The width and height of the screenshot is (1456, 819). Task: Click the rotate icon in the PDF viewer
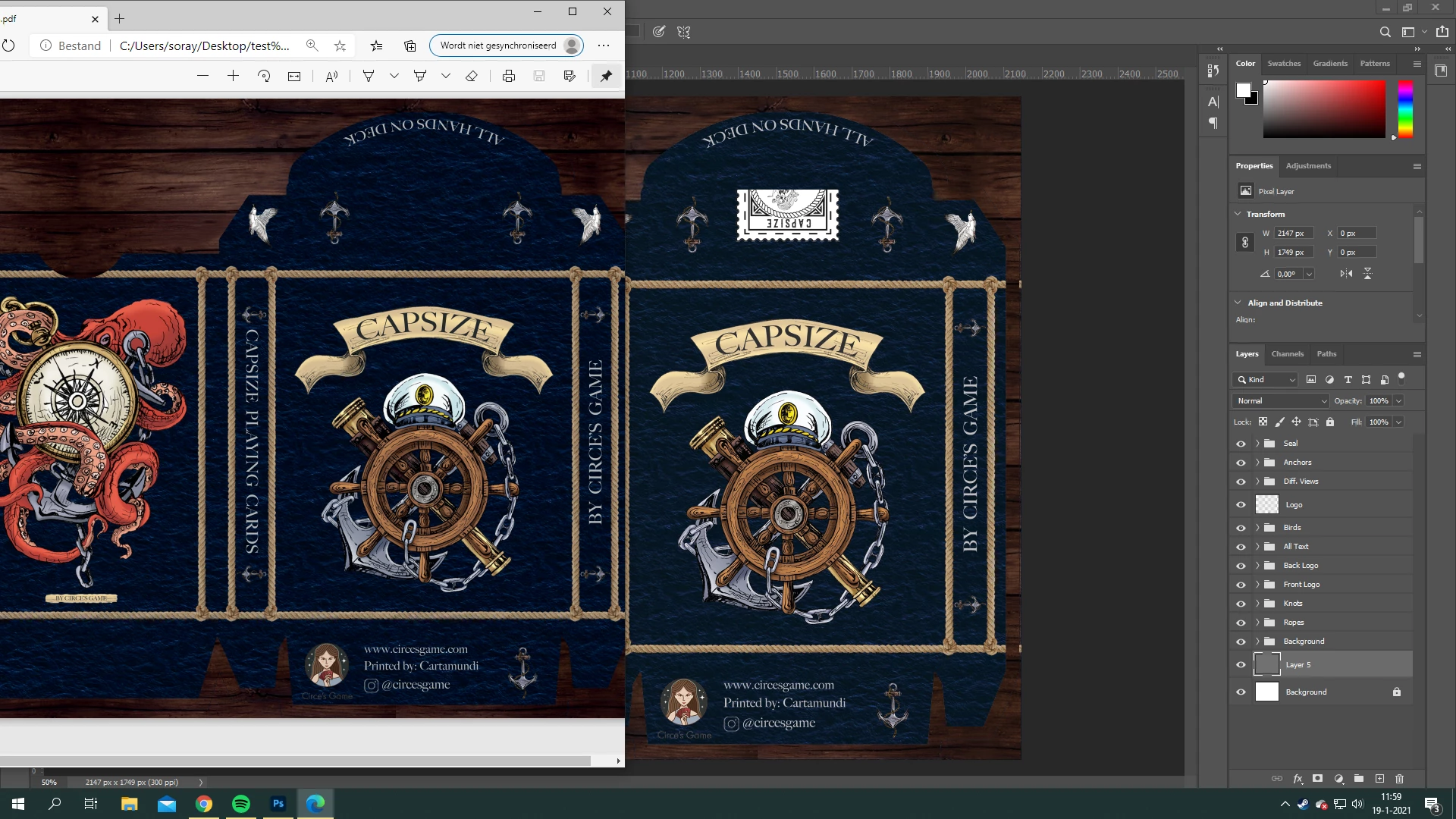264,76
